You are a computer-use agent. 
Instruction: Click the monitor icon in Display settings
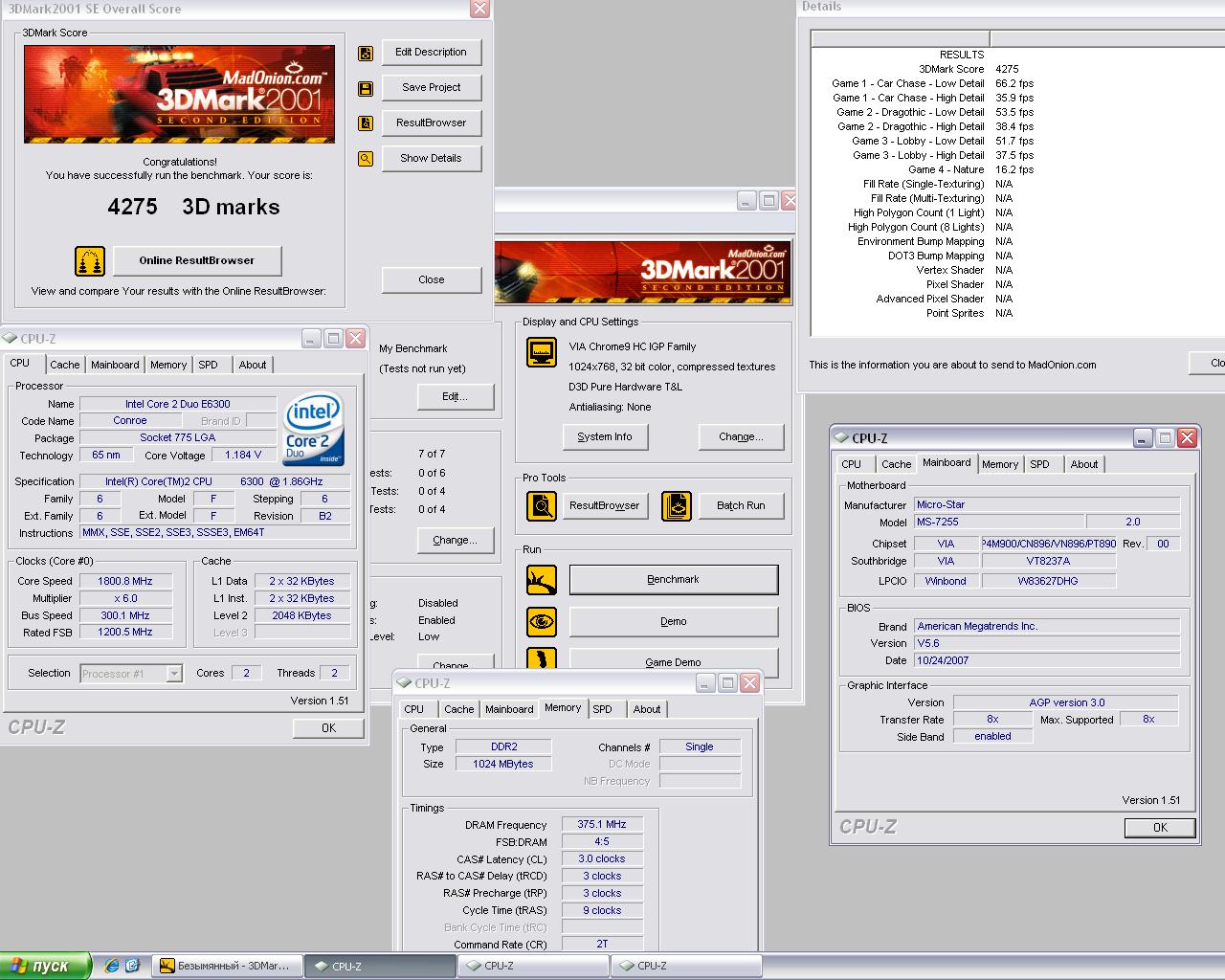coord(542,352)
